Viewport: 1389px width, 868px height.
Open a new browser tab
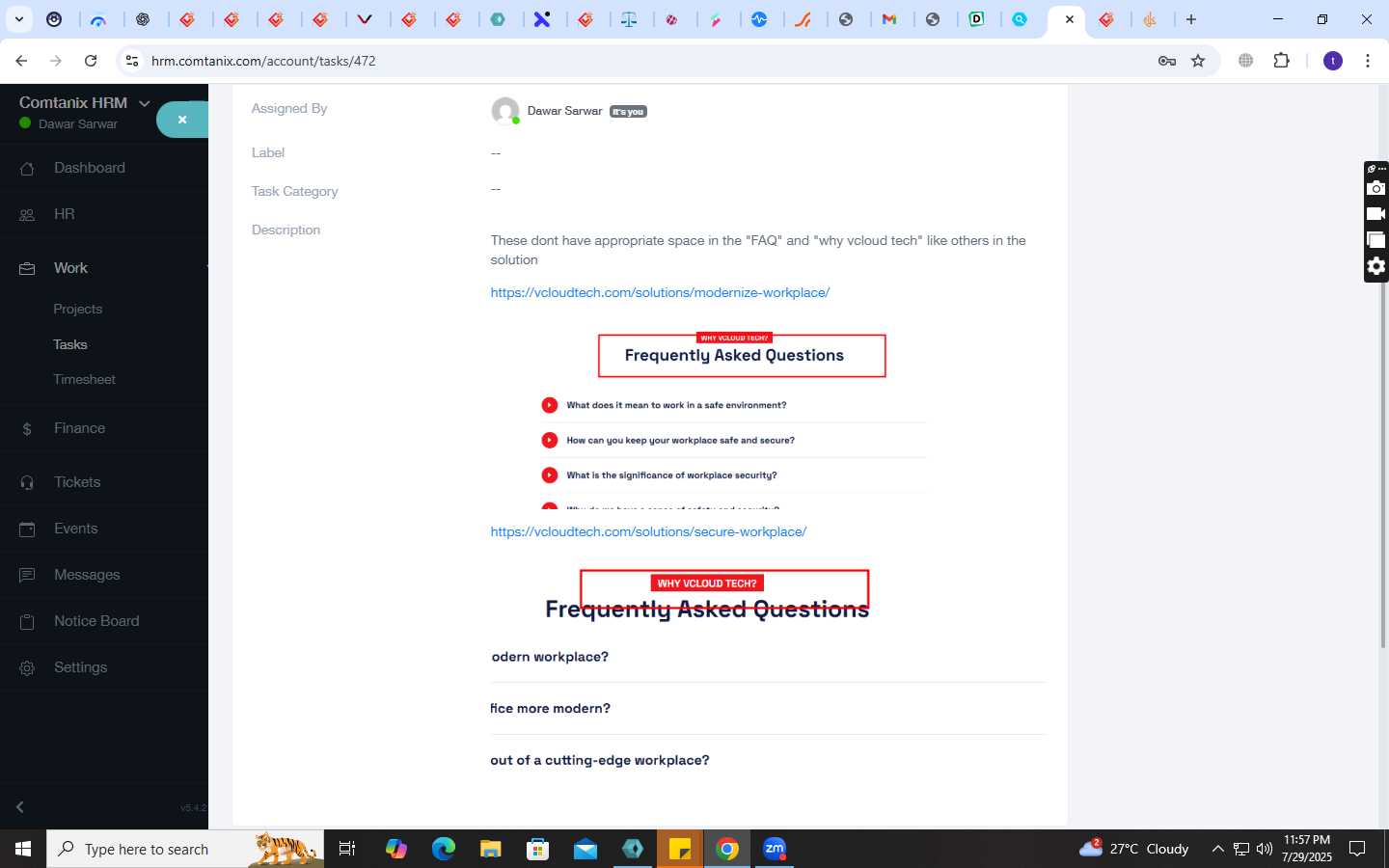[1191, 19]
